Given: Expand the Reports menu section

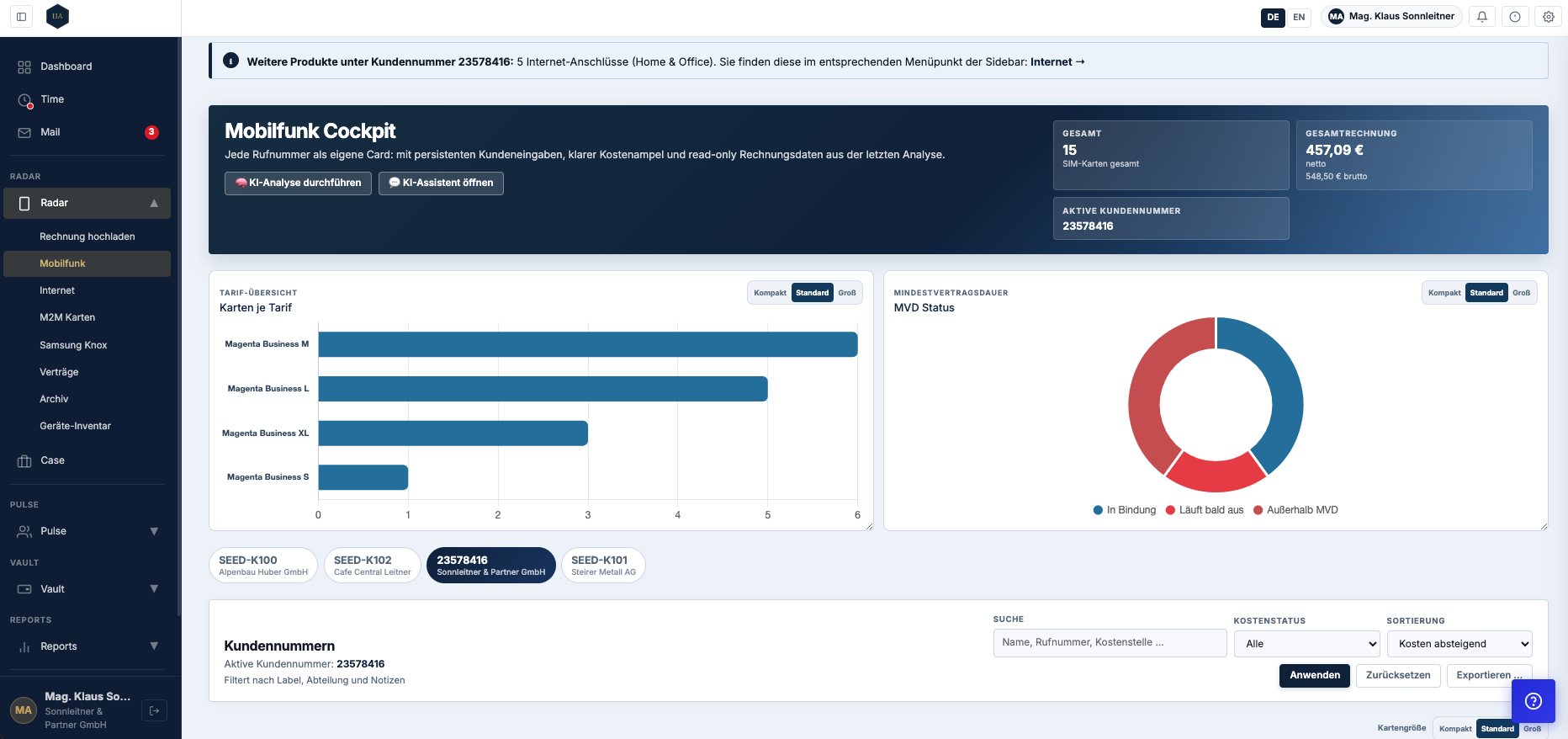Looking at the screenshot, I should 154,646.
